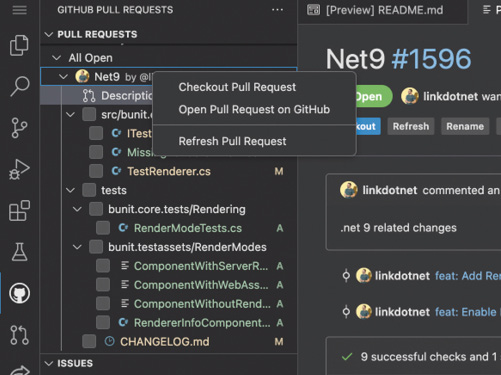This screenshot has width=501, height=375.
Task: Tick the checkbox for TestRenderer.cs
Action: pos(96,171)
